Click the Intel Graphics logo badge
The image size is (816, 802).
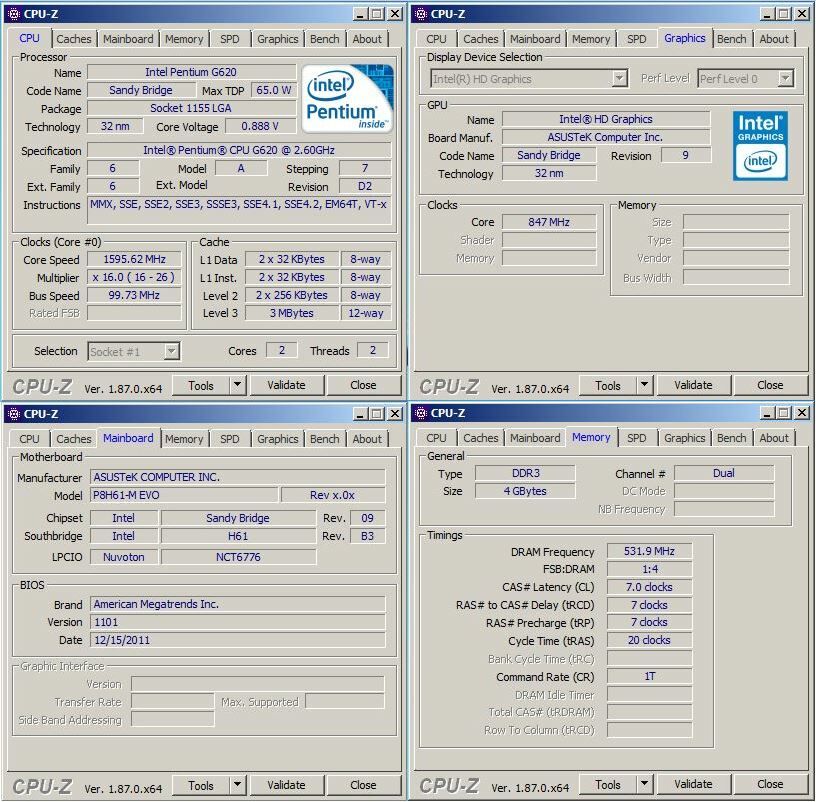(760, 146)
